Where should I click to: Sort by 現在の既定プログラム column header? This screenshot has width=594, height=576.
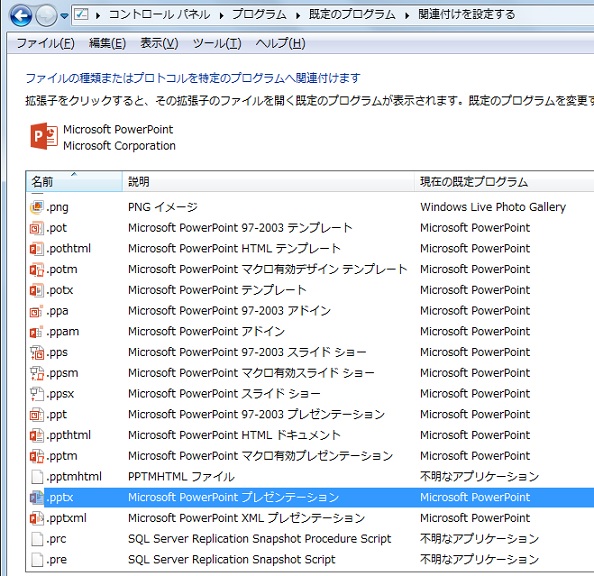pyautogui.click(x=504, y=182)
